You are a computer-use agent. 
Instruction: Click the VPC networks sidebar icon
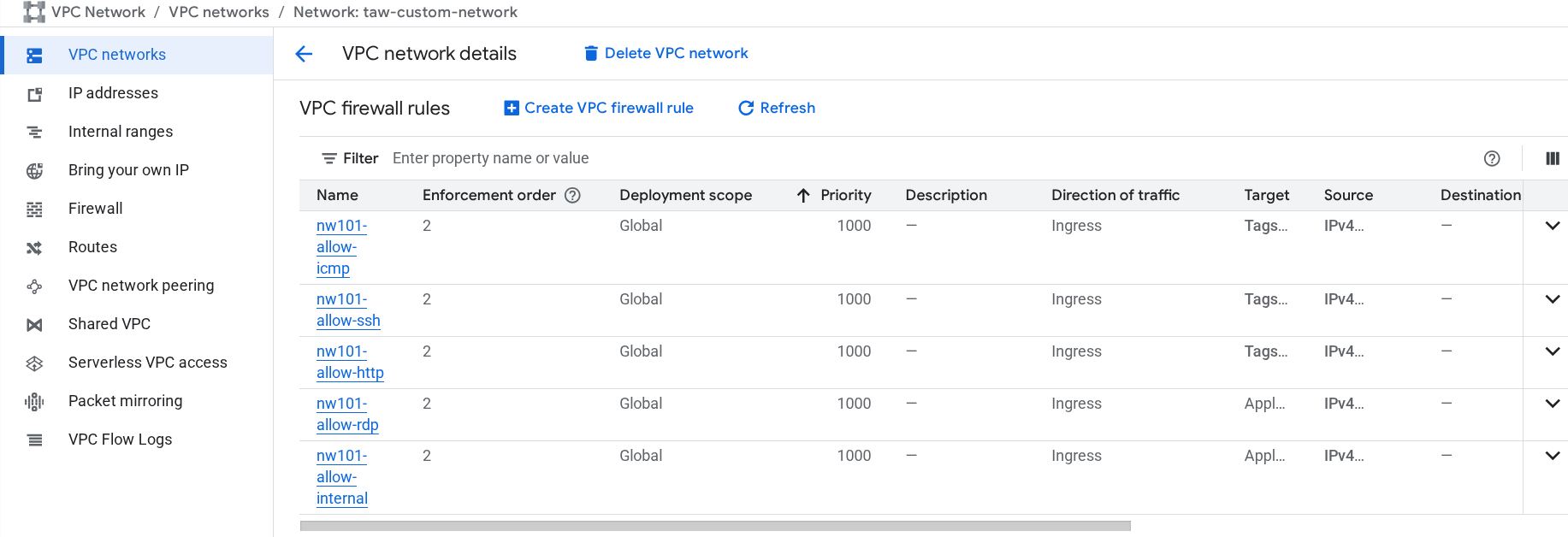pos(34,56)
